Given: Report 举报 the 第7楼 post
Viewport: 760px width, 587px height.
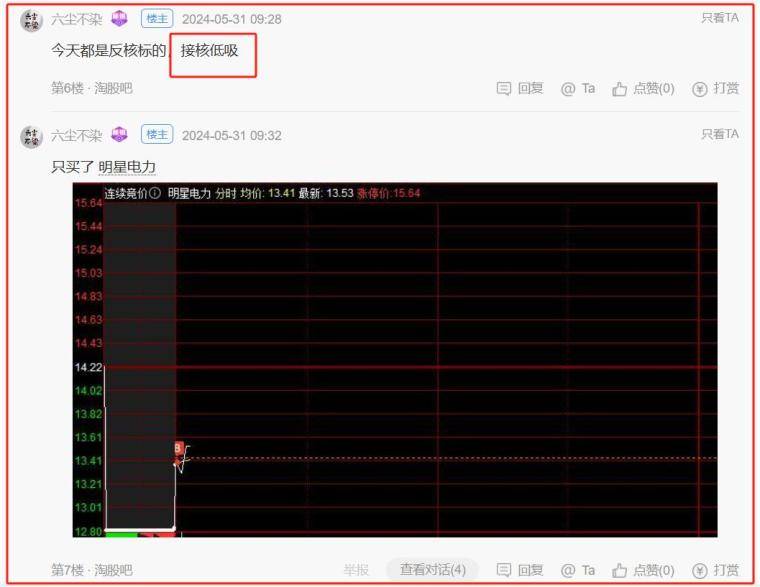Looking at the screenshot, I should pyautogui.click(x=356, y=570).
